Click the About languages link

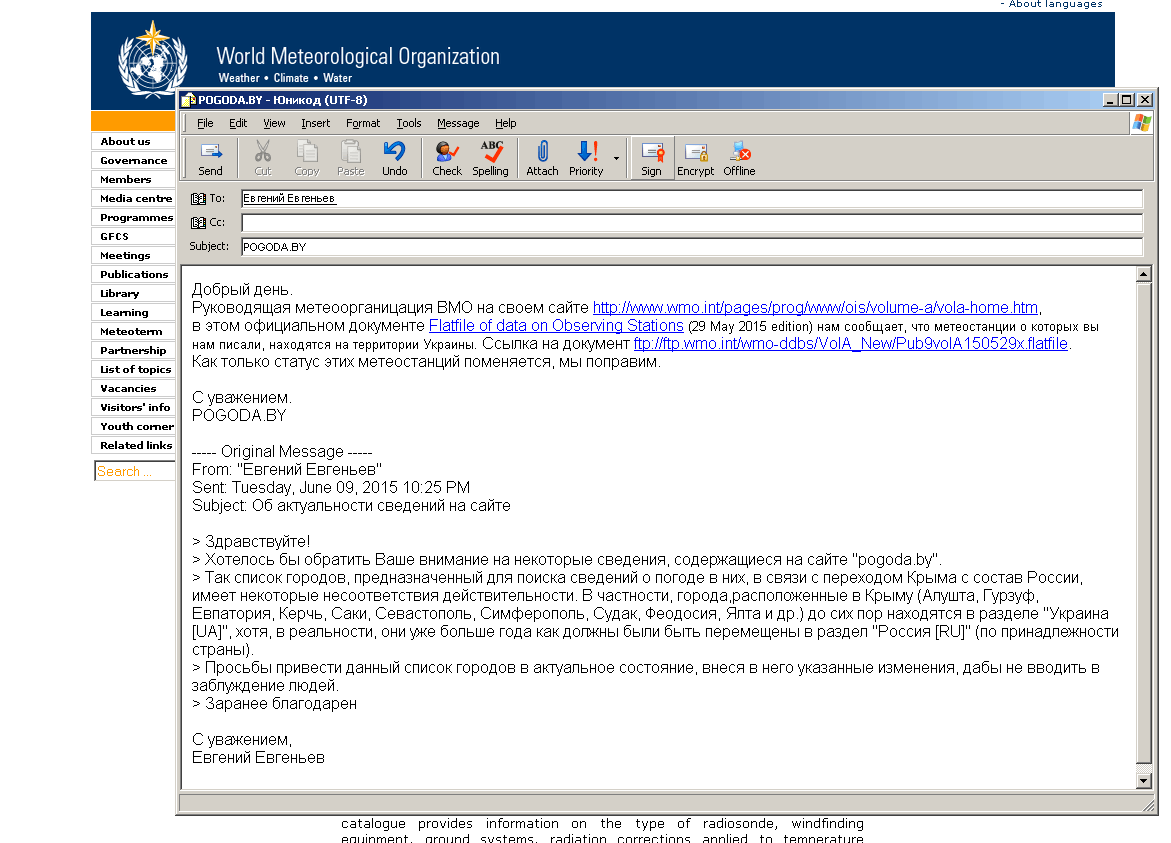tap(1055, 4)
